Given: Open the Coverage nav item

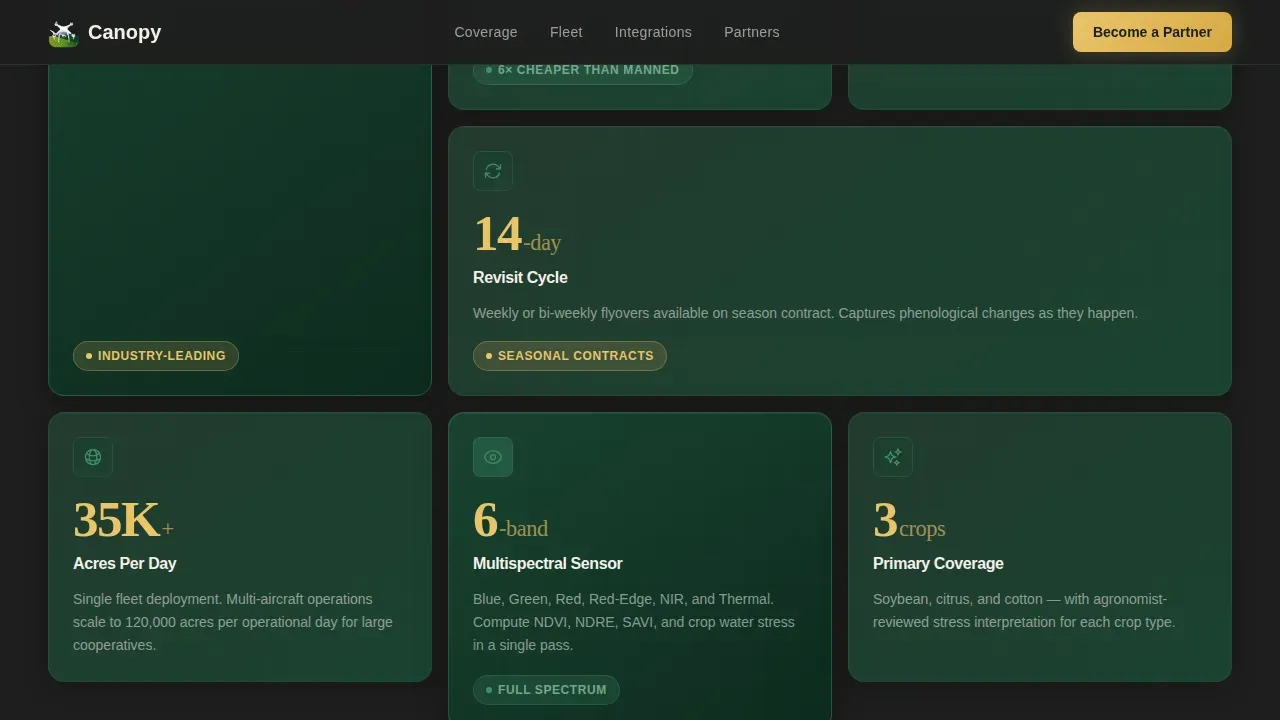Looking at the screenshot, I should [x=486, y=32].
